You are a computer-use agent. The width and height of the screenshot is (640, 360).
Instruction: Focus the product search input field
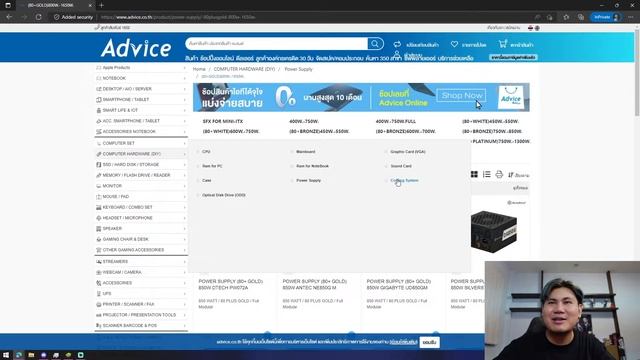point(276,44)
